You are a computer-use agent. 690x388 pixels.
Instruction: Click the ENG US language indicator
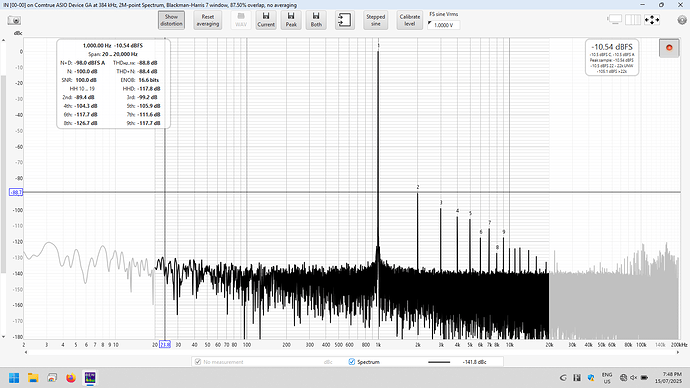click(607, 378)
